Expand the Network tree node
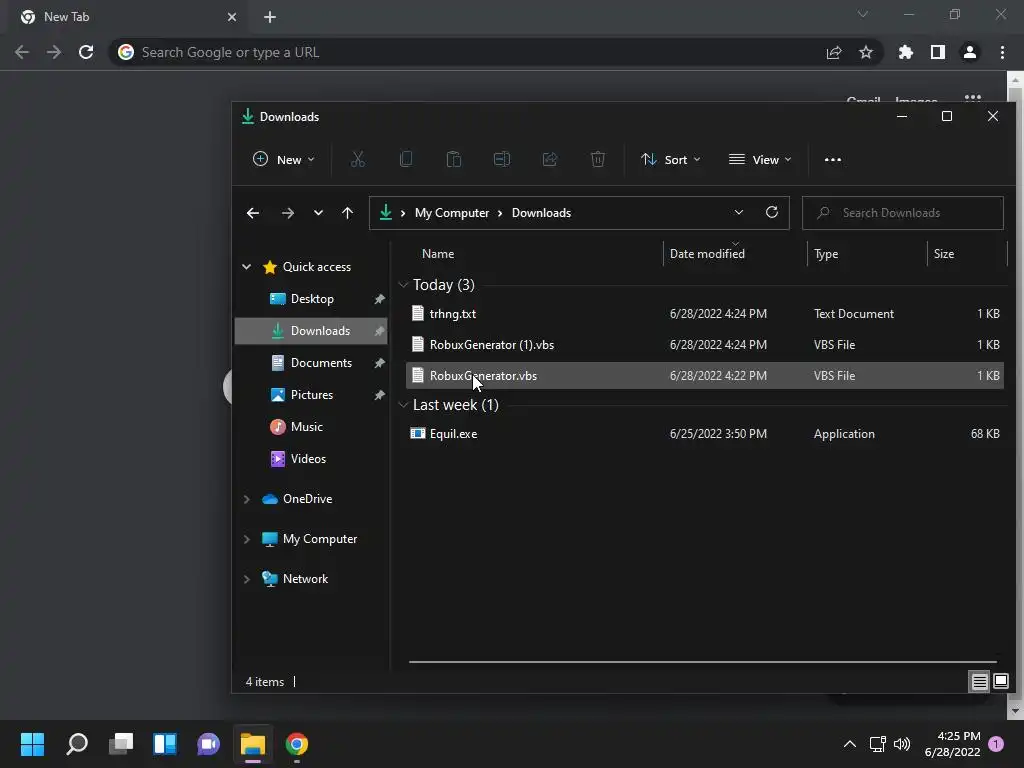 (246, 579)
